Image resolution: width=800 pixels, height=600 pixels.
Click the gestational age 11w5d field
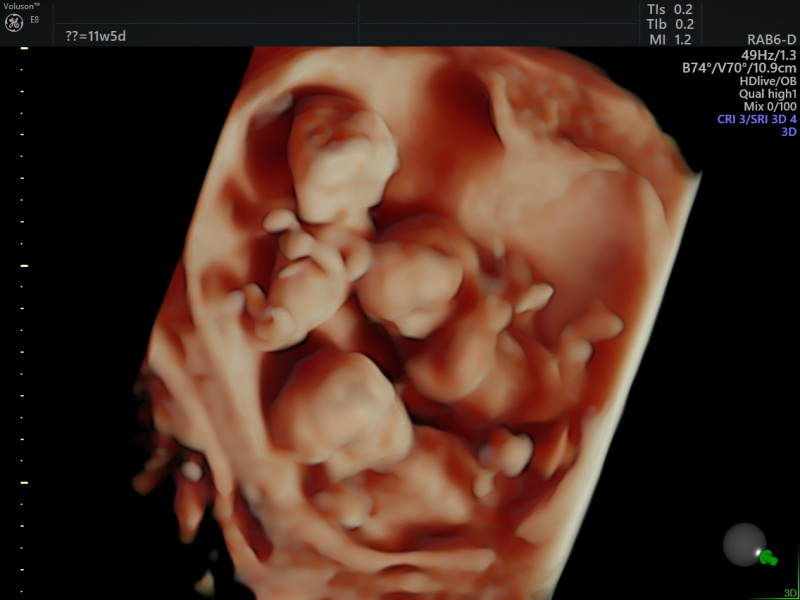[x=95, y=37]
